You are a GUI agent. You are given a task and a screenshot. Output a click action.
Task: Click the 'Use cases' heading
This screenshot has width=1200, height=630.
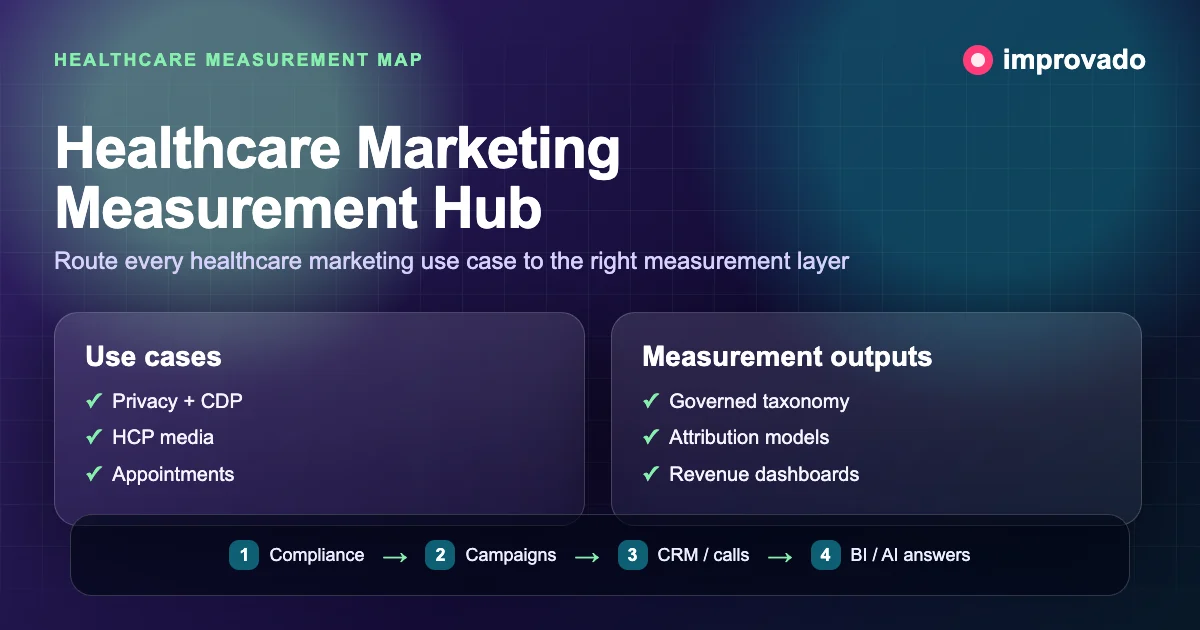[153, 357]
